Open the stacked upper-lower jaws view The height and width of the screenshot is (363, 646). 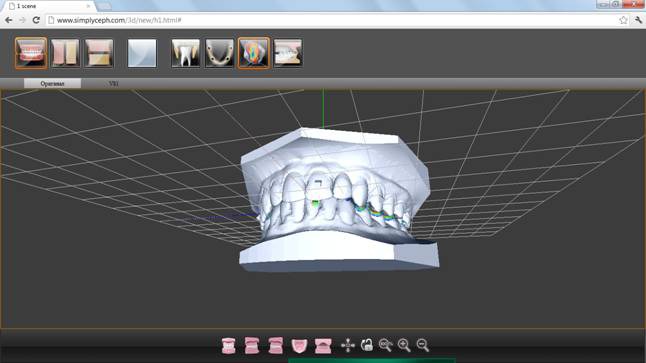tap(99, 53)
